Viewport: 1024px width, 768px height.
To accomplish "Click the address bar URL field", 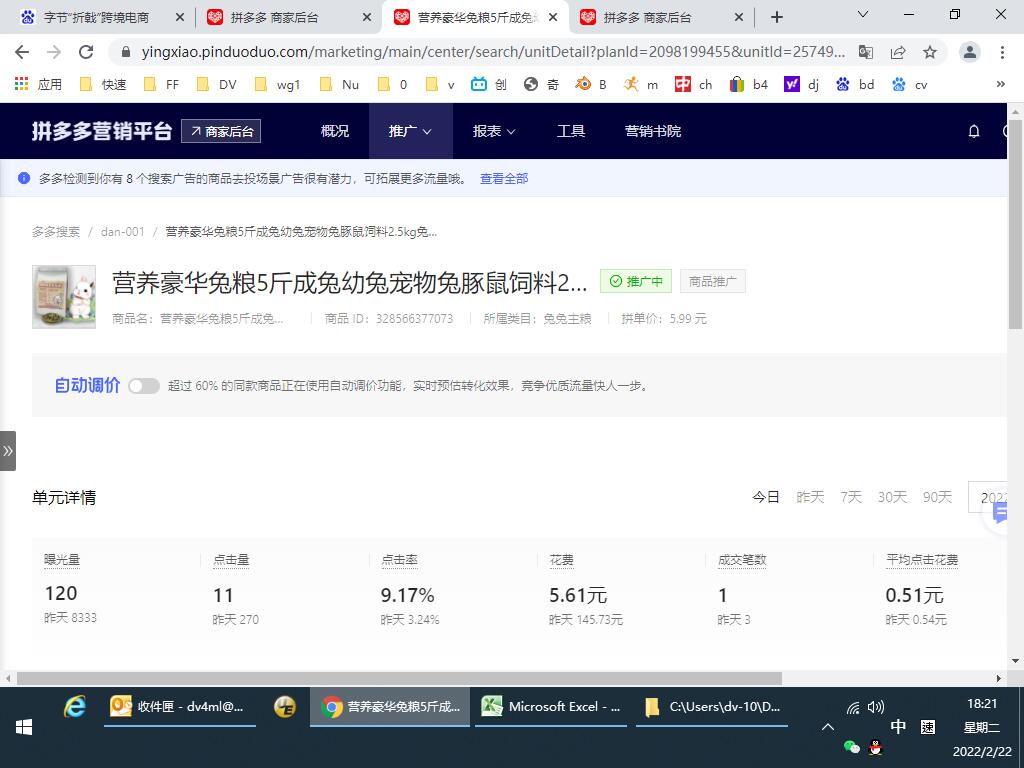I will tap(493, 52).
